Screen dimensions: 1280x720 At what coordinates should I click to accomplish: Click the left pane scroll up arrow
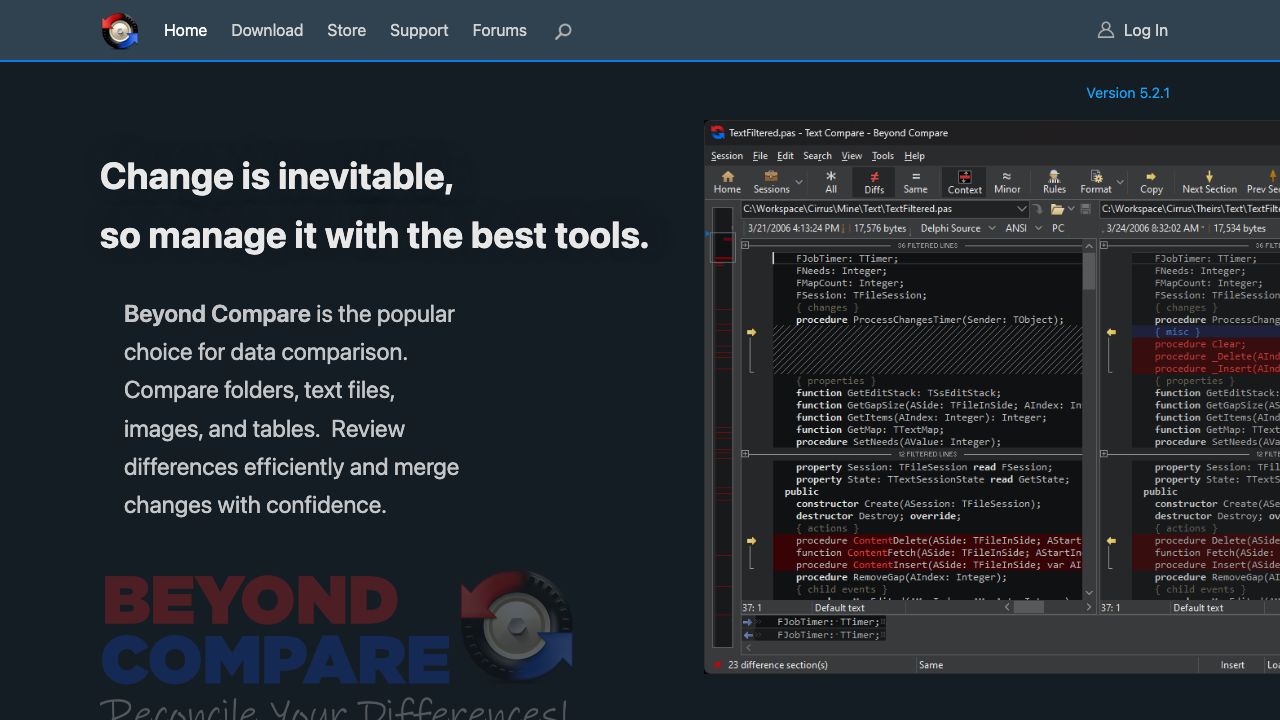pos(1089,245)
